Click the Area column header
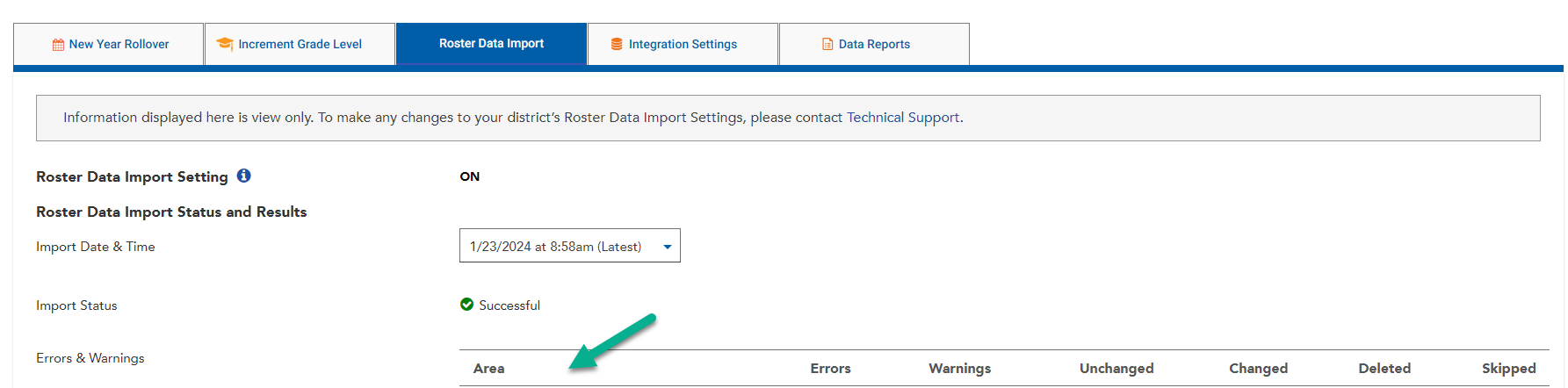 click(488, 369)
